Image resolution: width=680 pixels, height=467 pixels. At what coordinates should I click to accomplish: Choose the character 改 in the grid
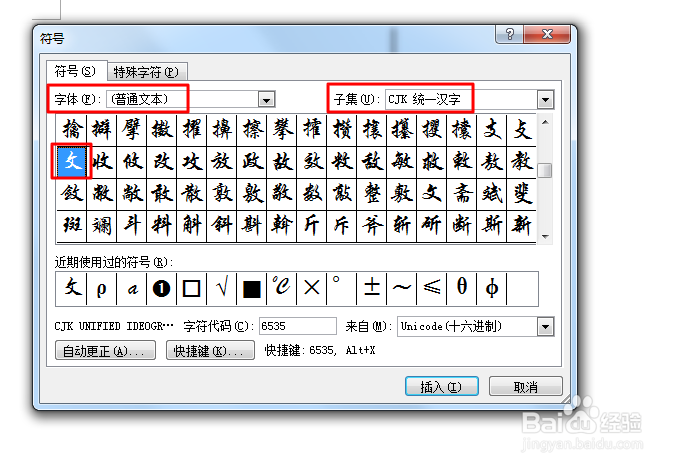(x=162, y=162)
